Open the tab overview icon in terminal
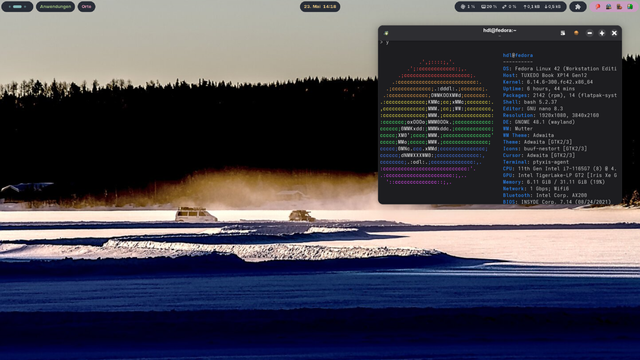640x360 pixels. click(562, 33)
